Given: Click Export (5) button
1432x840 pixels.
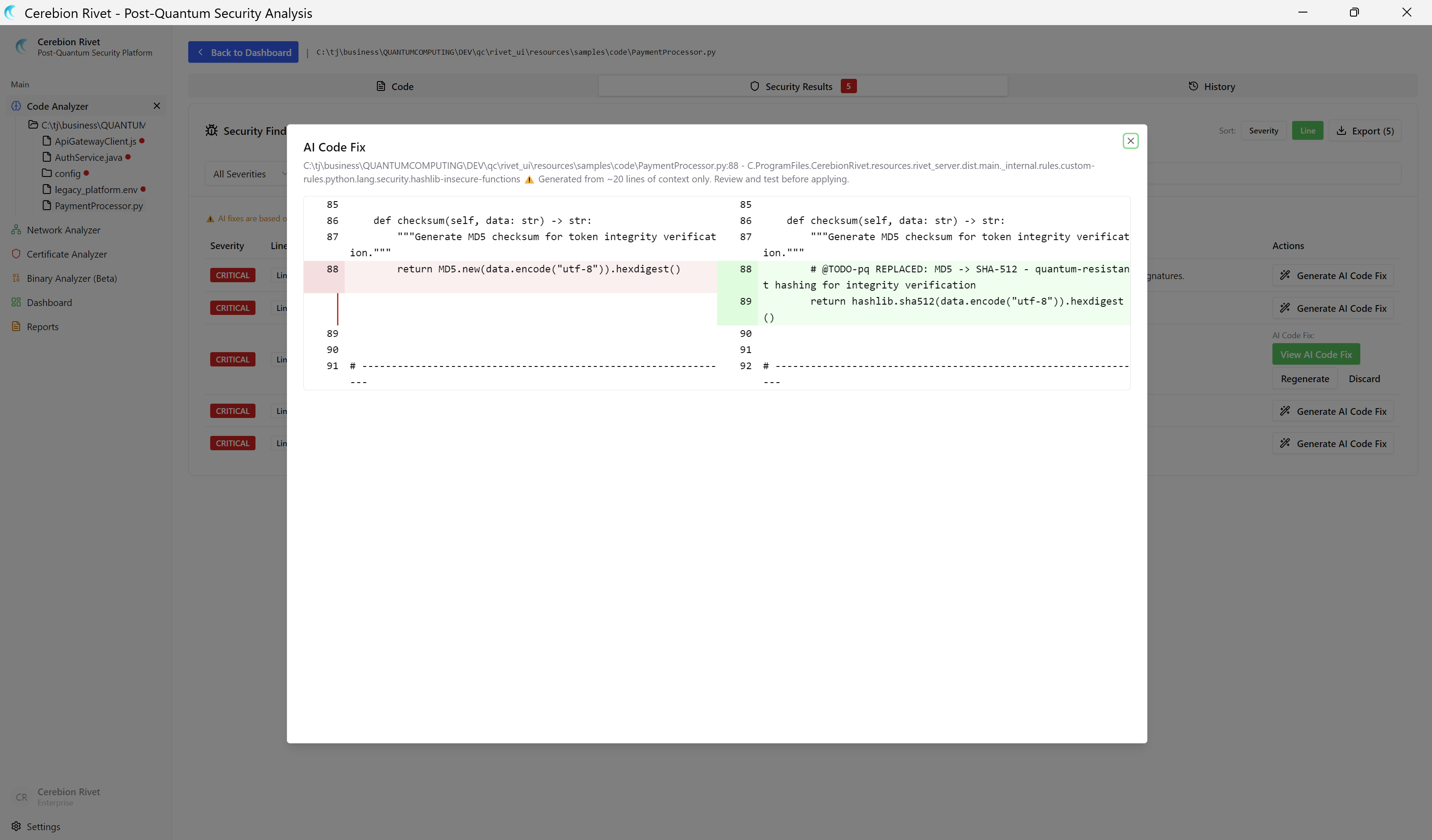Looking at the screenshot, I should 1364,131.
